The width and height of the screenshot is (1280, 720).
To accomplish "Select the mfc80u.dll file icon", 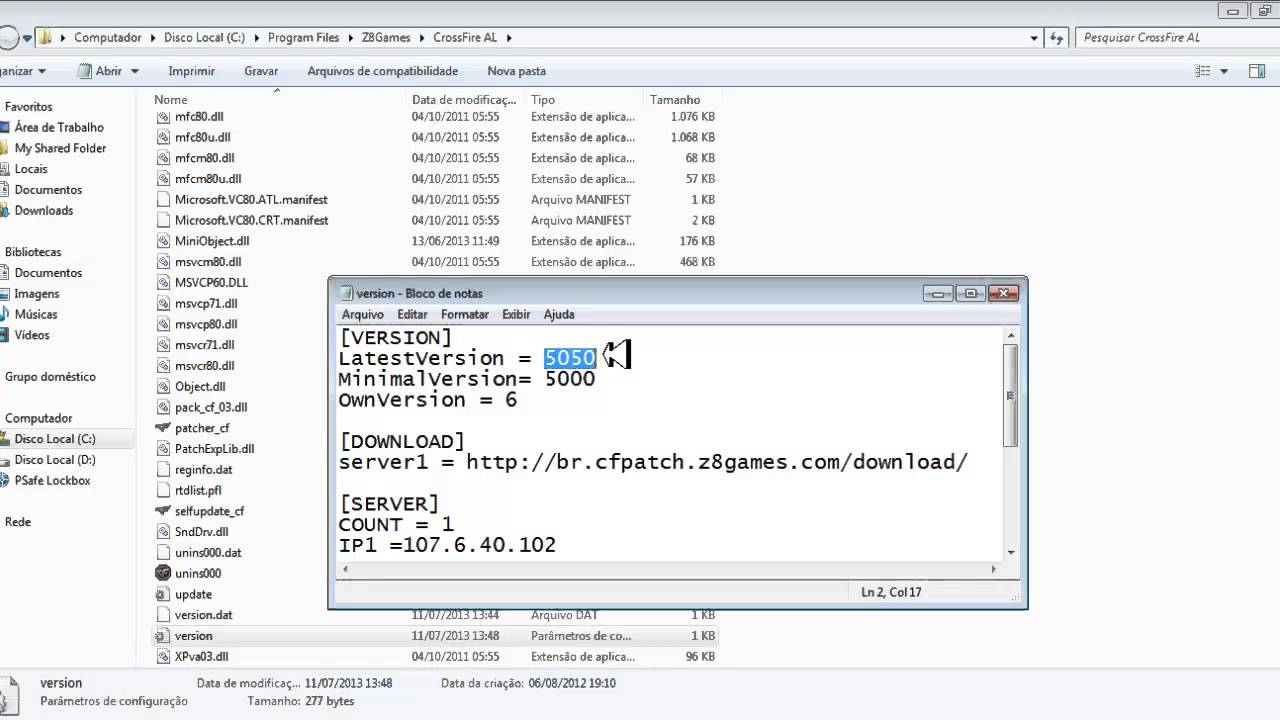I will tap(164, 138).
